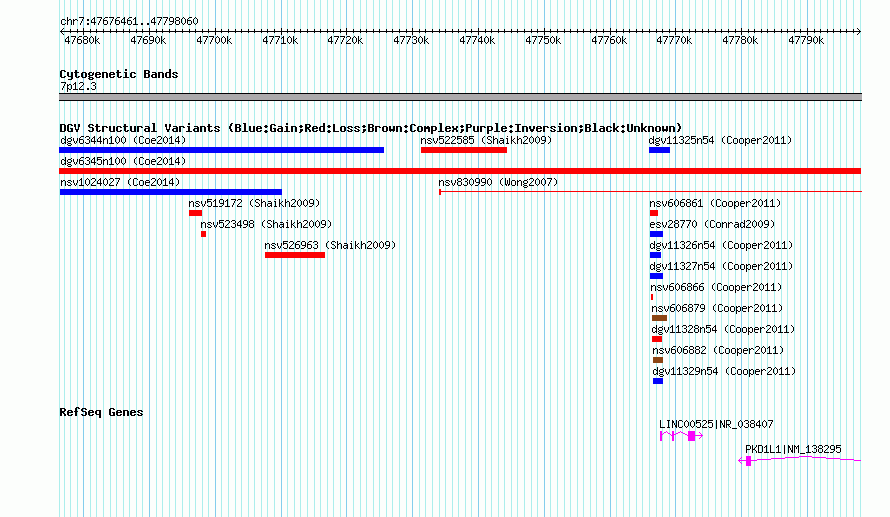890x517 pixels.
Task: Click the dgv11325n54 (Cooper2011) label
Action: click(x=720, y=140)
